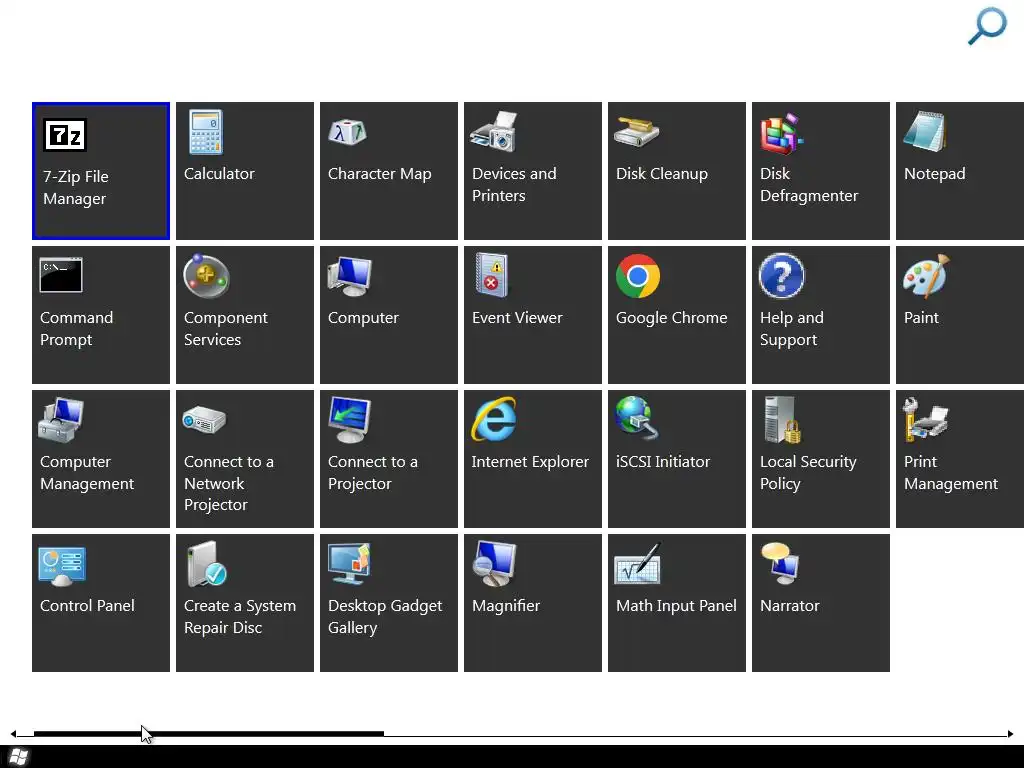
Task: Open Command Prompt icon
Action: pos(61,275)
